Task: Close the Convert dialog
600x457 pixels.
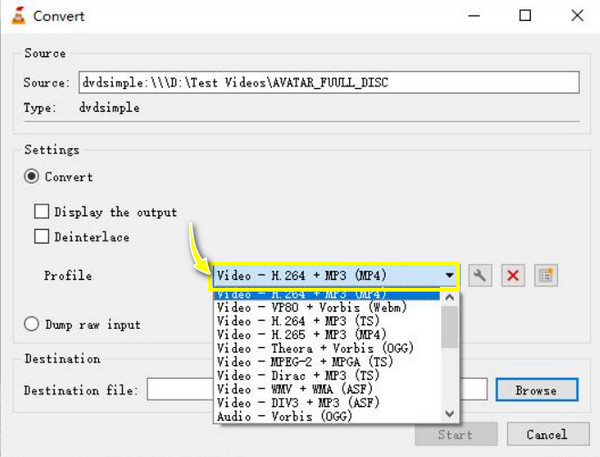Action: tap(577, 16)
